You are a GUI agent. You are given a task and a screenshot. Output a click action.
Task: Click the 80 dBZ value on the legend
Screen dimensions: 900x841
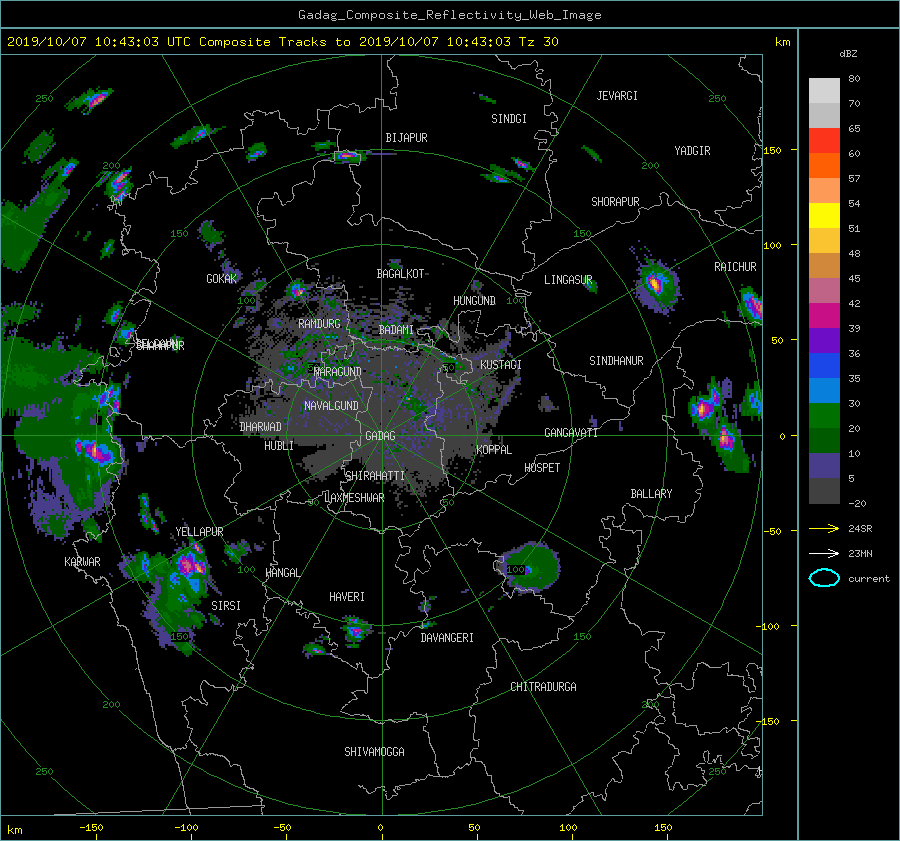(x=854, y=79)
